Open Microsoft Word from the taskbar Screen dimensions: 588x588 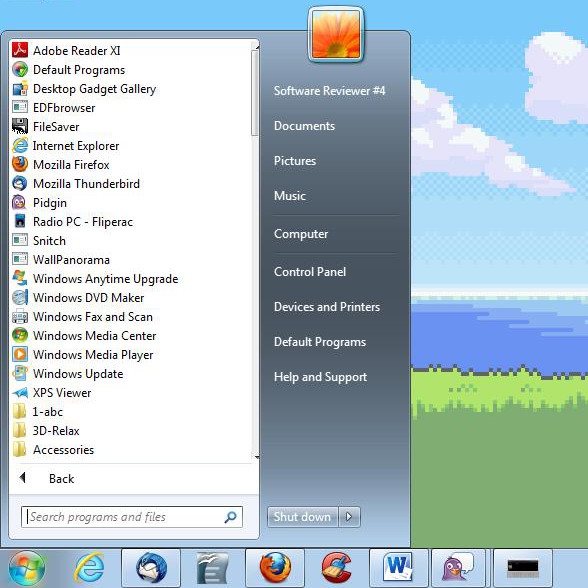click(x=399, y=568)
